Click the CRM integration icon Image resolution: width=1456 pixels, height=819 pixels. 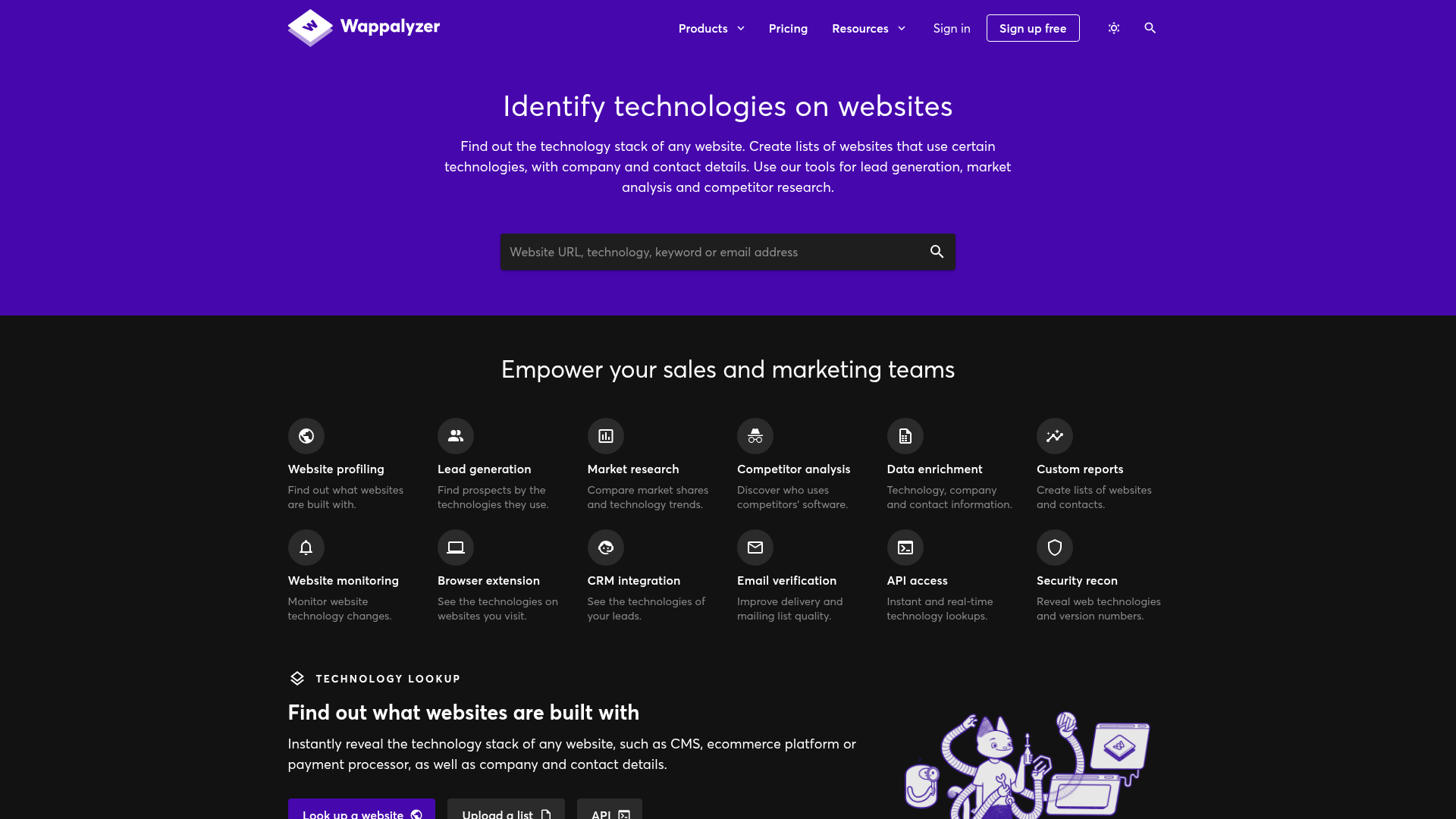[x=606, y=548]
